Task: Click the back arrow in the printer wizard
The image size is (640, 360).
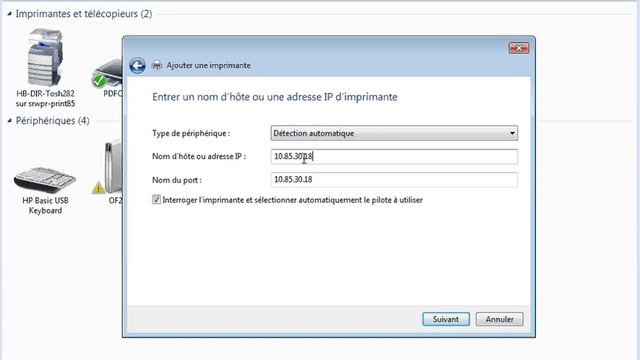Action: [x=137, y=65]
